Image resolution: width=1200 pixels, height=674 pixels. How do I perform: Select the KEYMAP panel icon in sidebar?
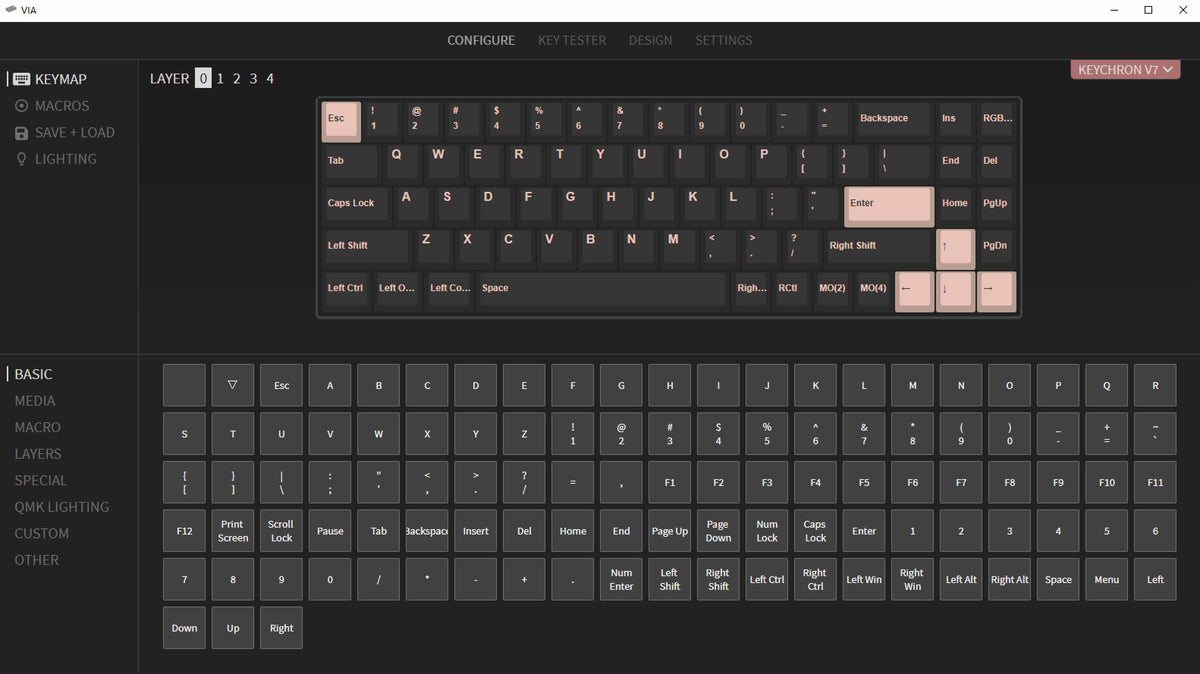coord(19,78)
